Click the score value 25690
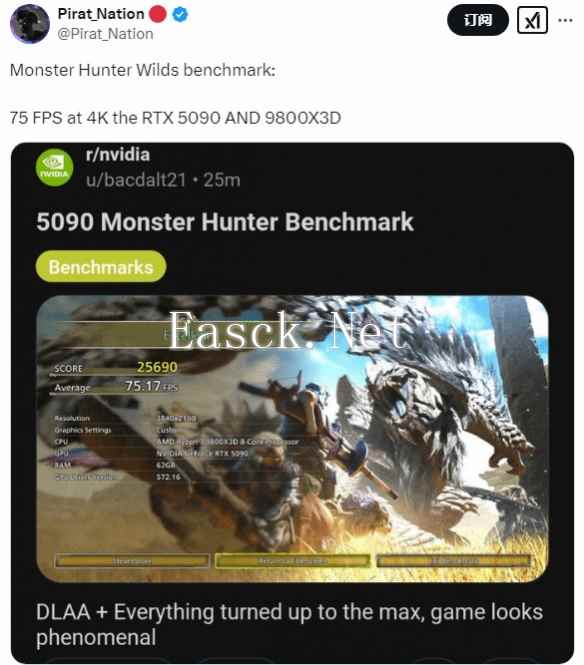The height and width of the screenshot is (665, 584). [x=157, y=367]
